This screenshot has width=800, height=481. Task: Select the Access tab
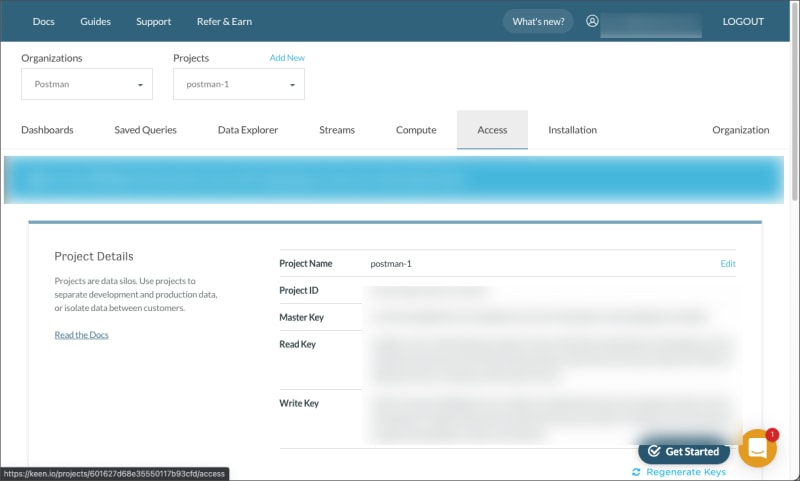click(492, 130)
